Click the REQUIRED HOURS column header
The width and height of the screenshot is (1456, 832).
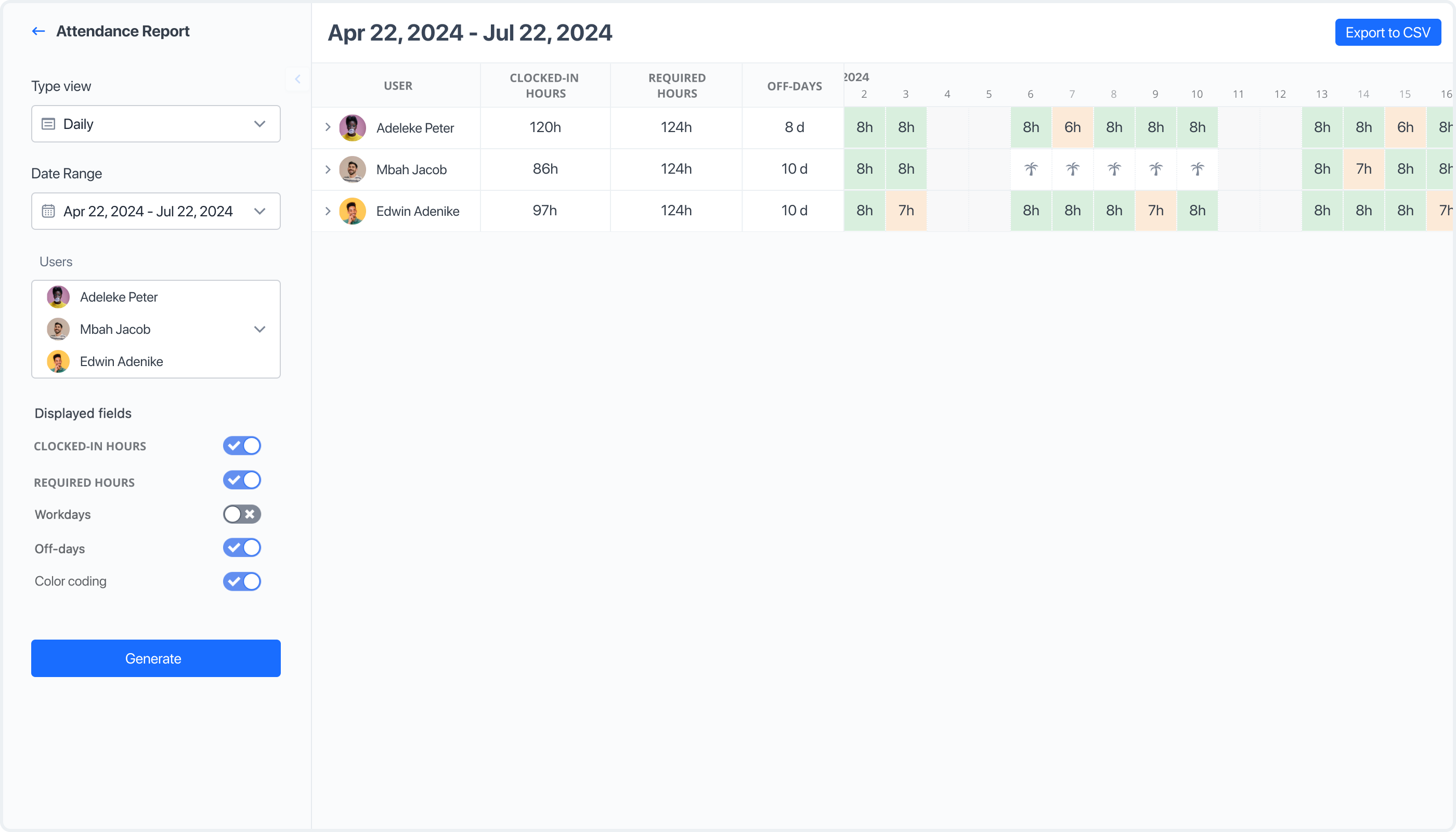pos(677,86)
